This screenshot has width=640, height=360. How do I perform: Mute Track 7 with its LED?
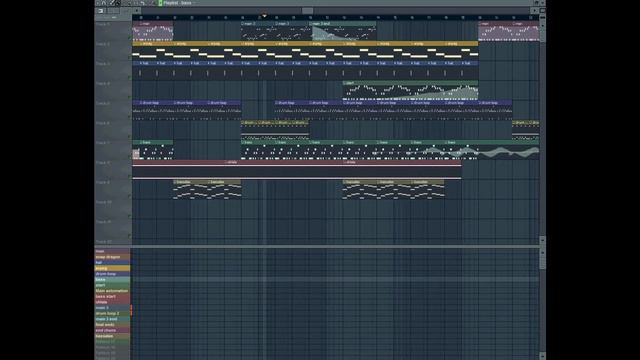point(130,156)
